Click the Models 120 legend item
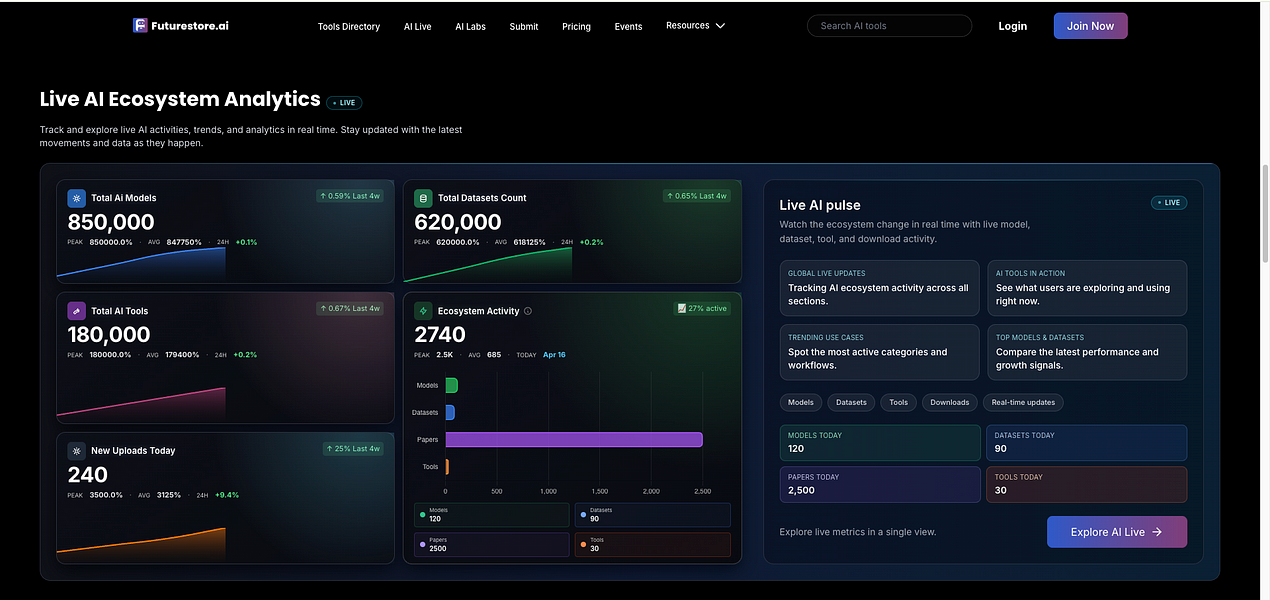Image resolution: width=1270 pixels, height=600 pixels. [491, 515]
